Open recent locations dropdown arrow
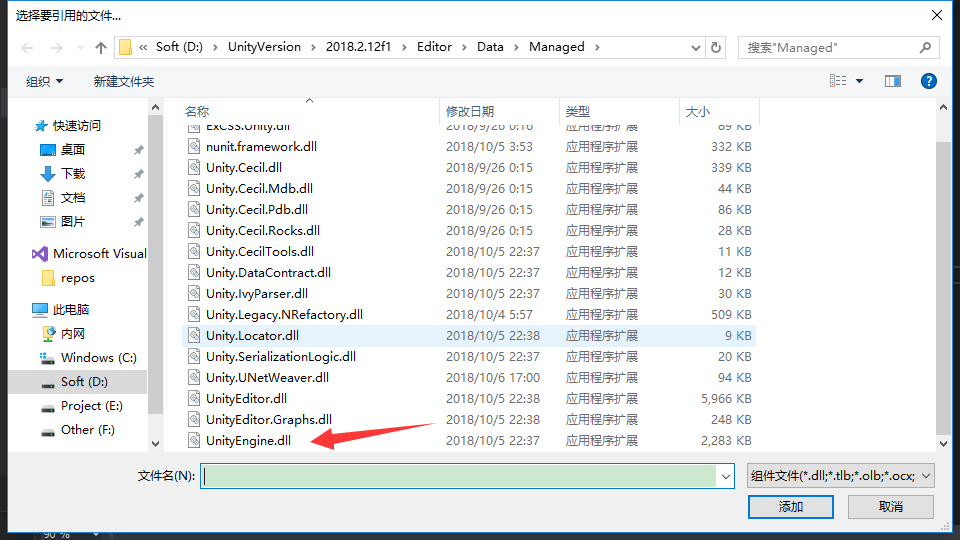Screen dimensions: 960x540 click(80, 48)
